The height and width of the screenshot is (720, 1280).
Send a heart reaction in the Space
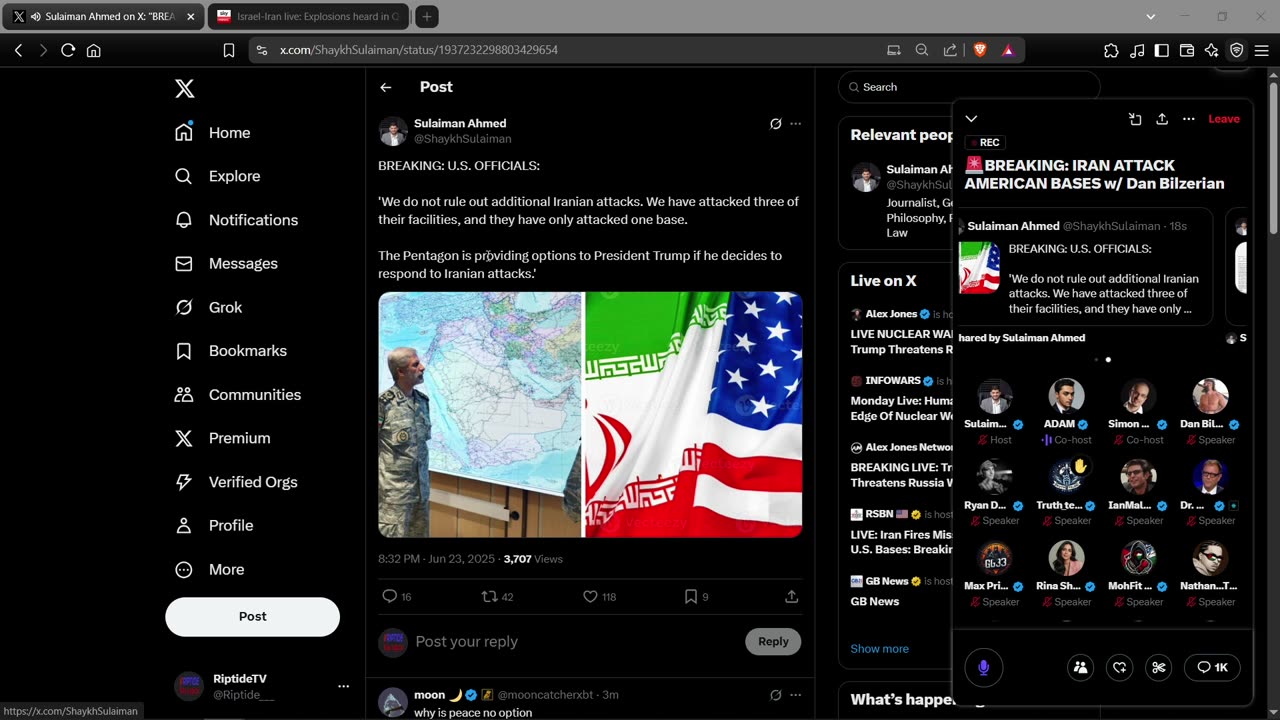(x=1119, y=667)
